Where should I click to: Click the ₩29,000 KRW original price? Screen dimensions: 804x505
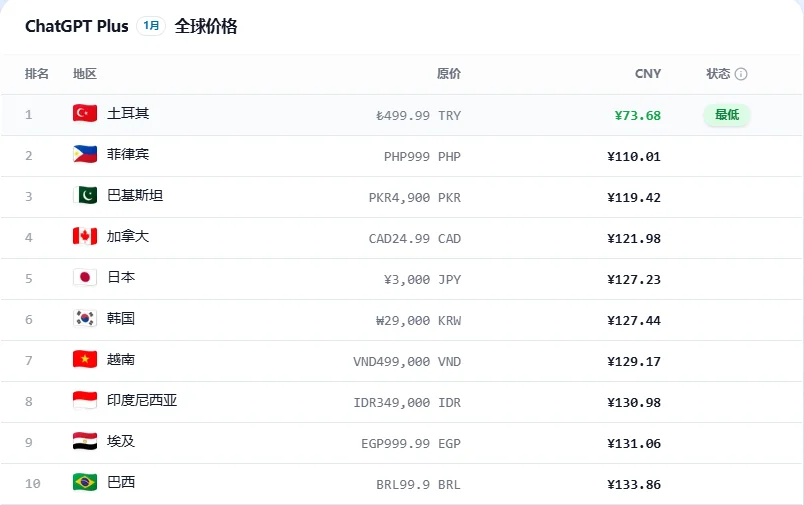(x=418, y=321)
